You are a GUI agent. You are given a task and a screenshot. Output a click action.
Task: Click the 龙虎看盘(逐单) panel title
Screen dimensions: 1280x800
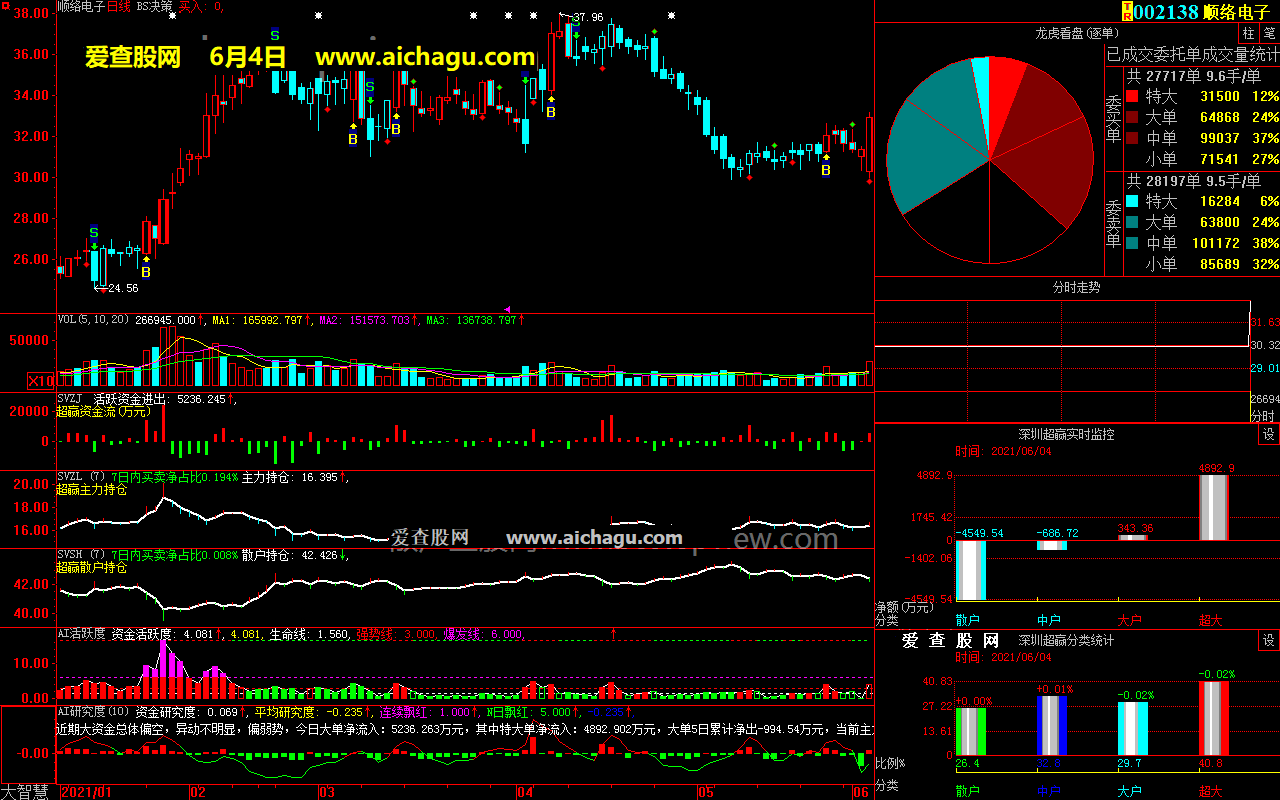pos(1076,33)
